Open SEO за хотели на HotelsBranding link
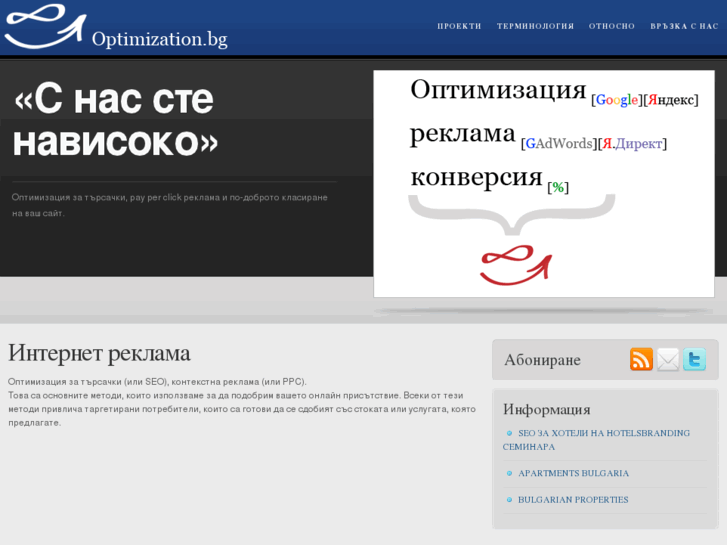Screen dimensions: 727x545 tap(596, 440)
